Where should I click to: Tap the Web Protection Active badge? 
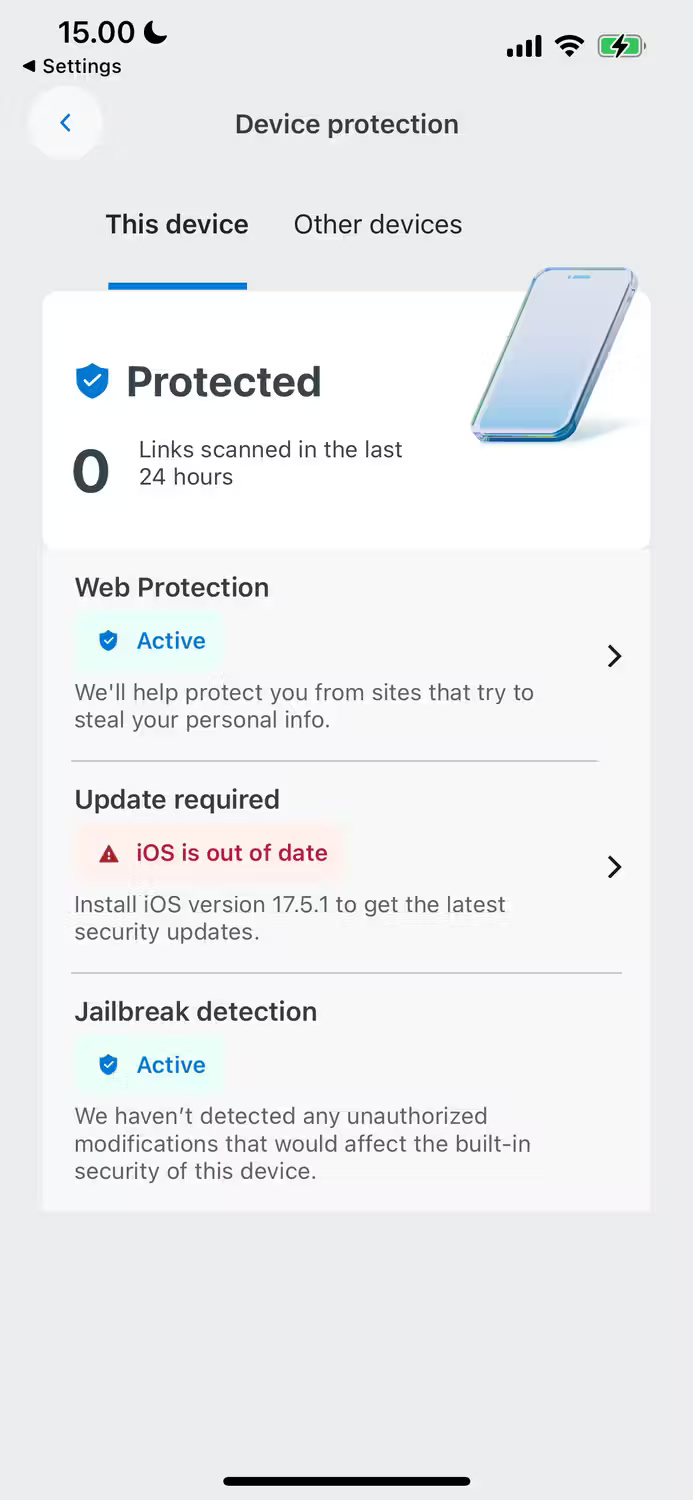[x=150, y=641]
